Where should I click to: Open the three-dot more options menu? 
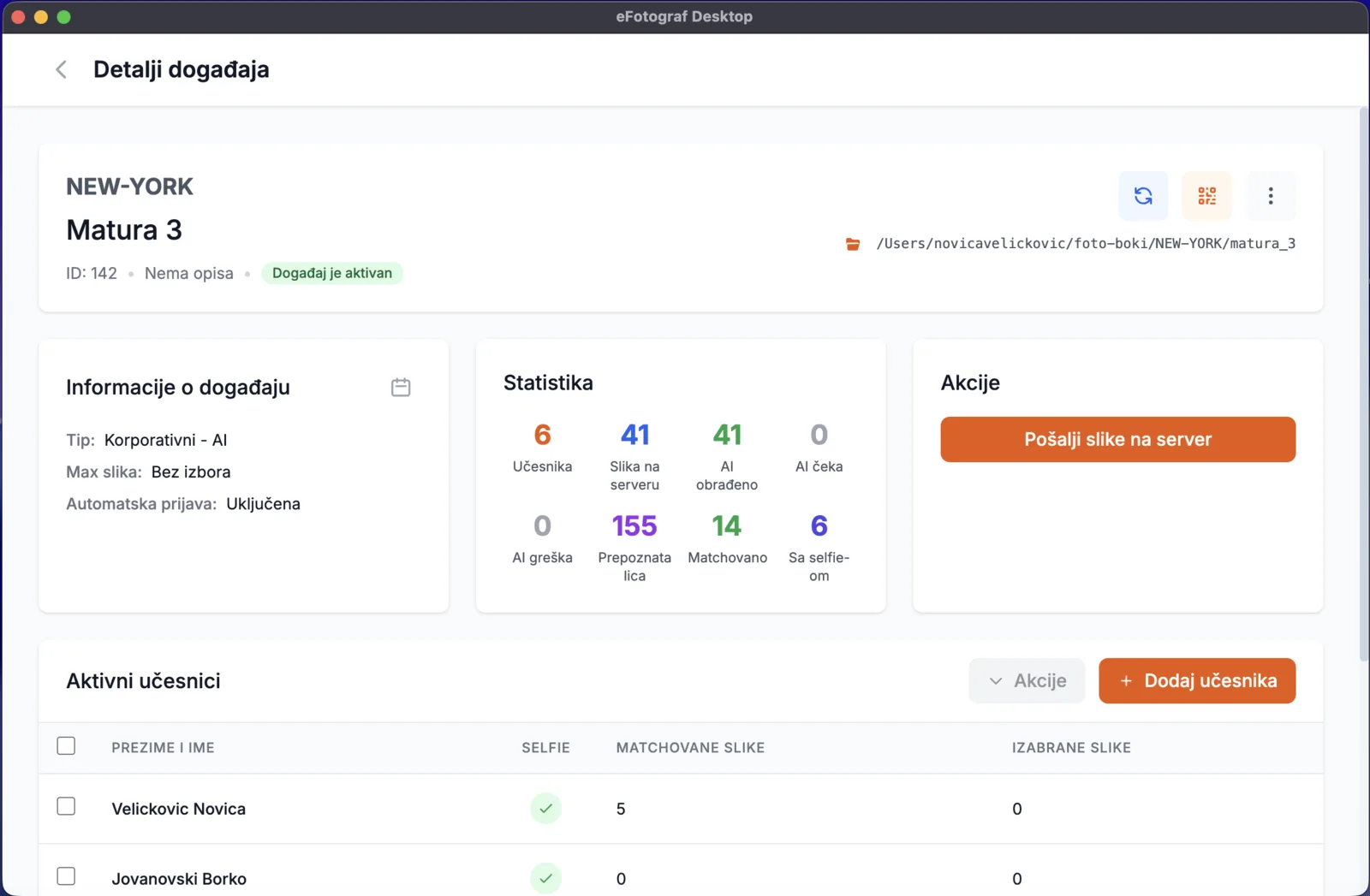(1271, 196)
